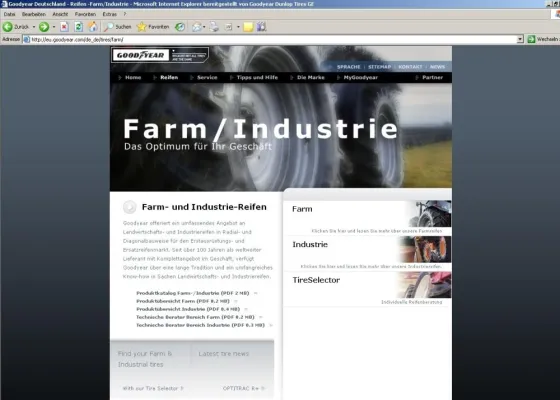Click the Farm tractor thumbnail image
The width and height of the screenshot is (560, 400).
430,214
